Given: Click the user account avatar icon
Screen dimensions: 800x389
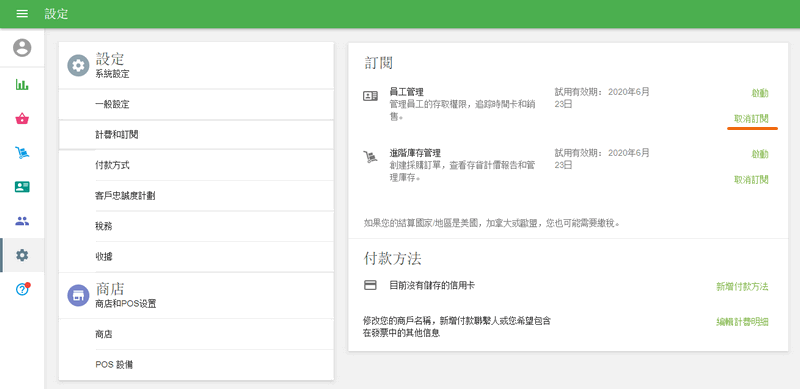Looking at the screenshot, I should click(22, 48).
